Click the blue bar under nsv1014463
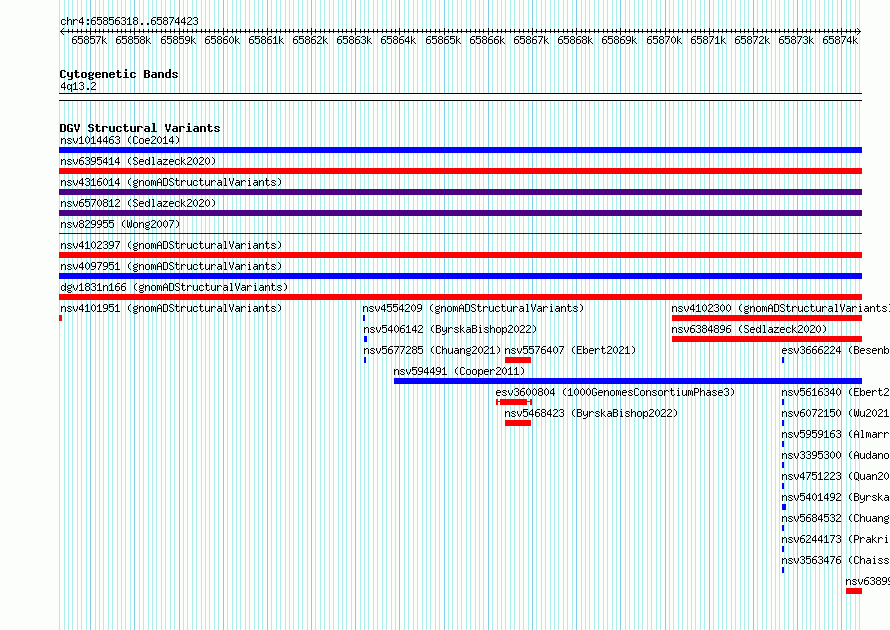The height and width of the screenshot is (630, 890). [x=460, y=150]
